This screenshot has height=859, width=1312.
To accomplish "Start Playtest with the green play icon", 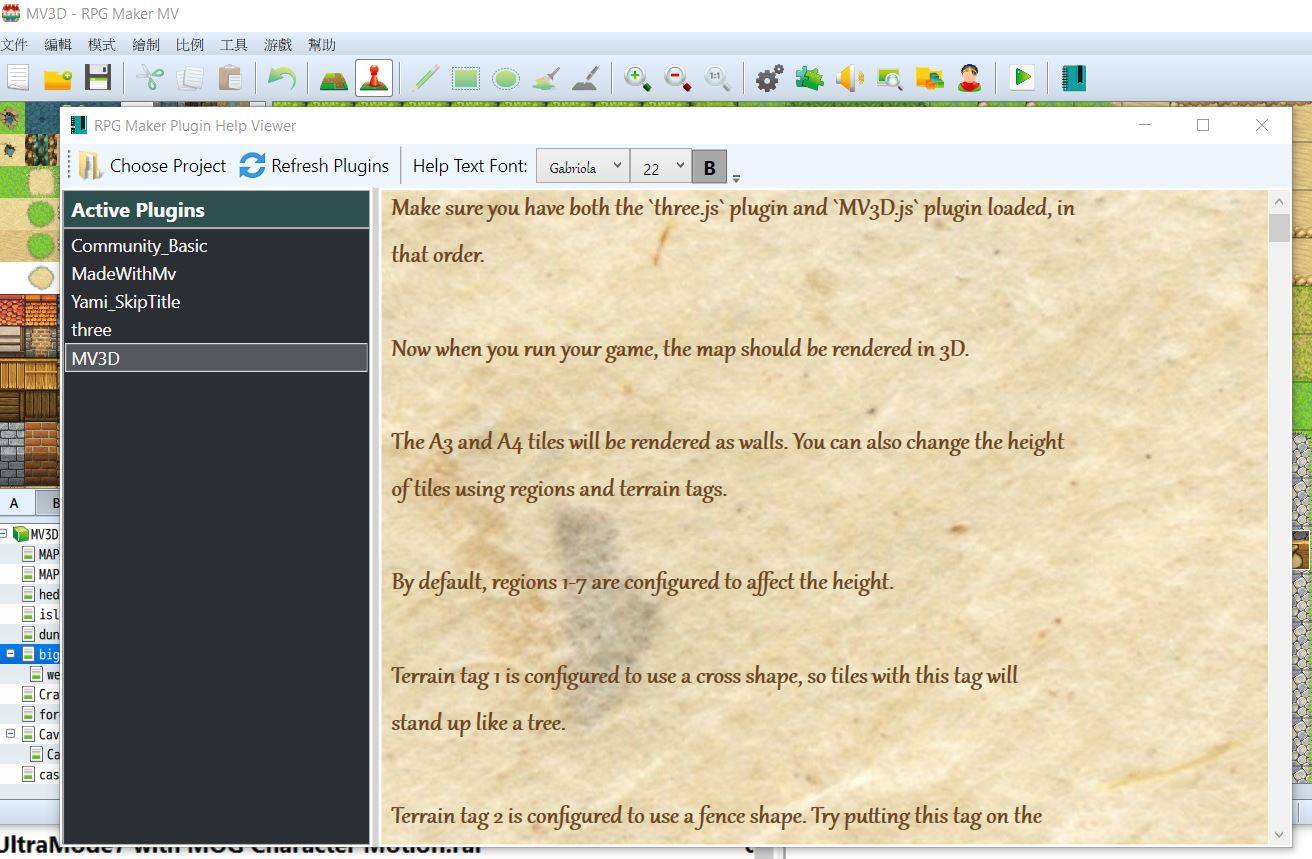I will [x=1021, y=78].
